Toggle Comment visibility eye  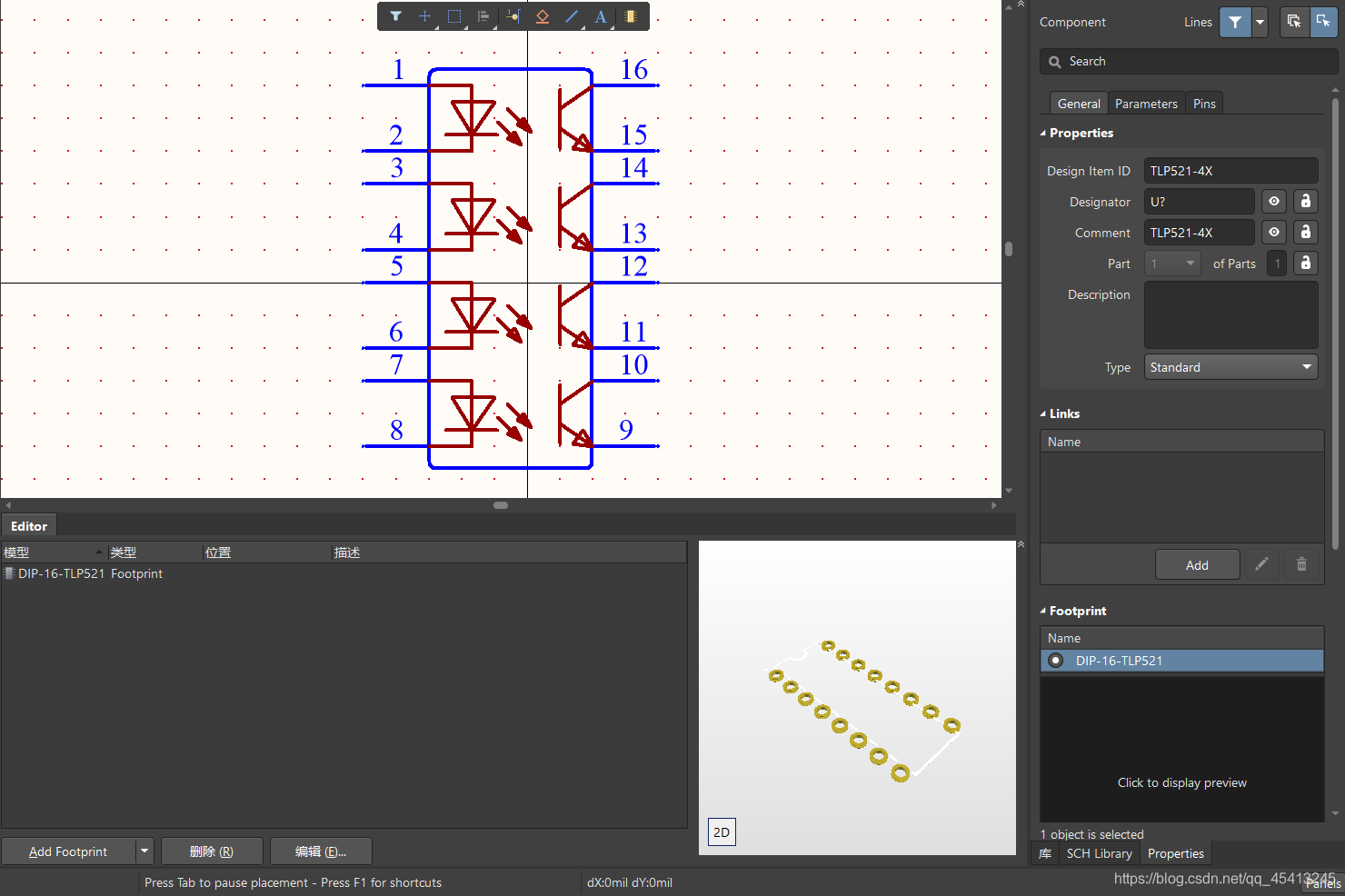pyautogui.click(x=1274, y=233)
